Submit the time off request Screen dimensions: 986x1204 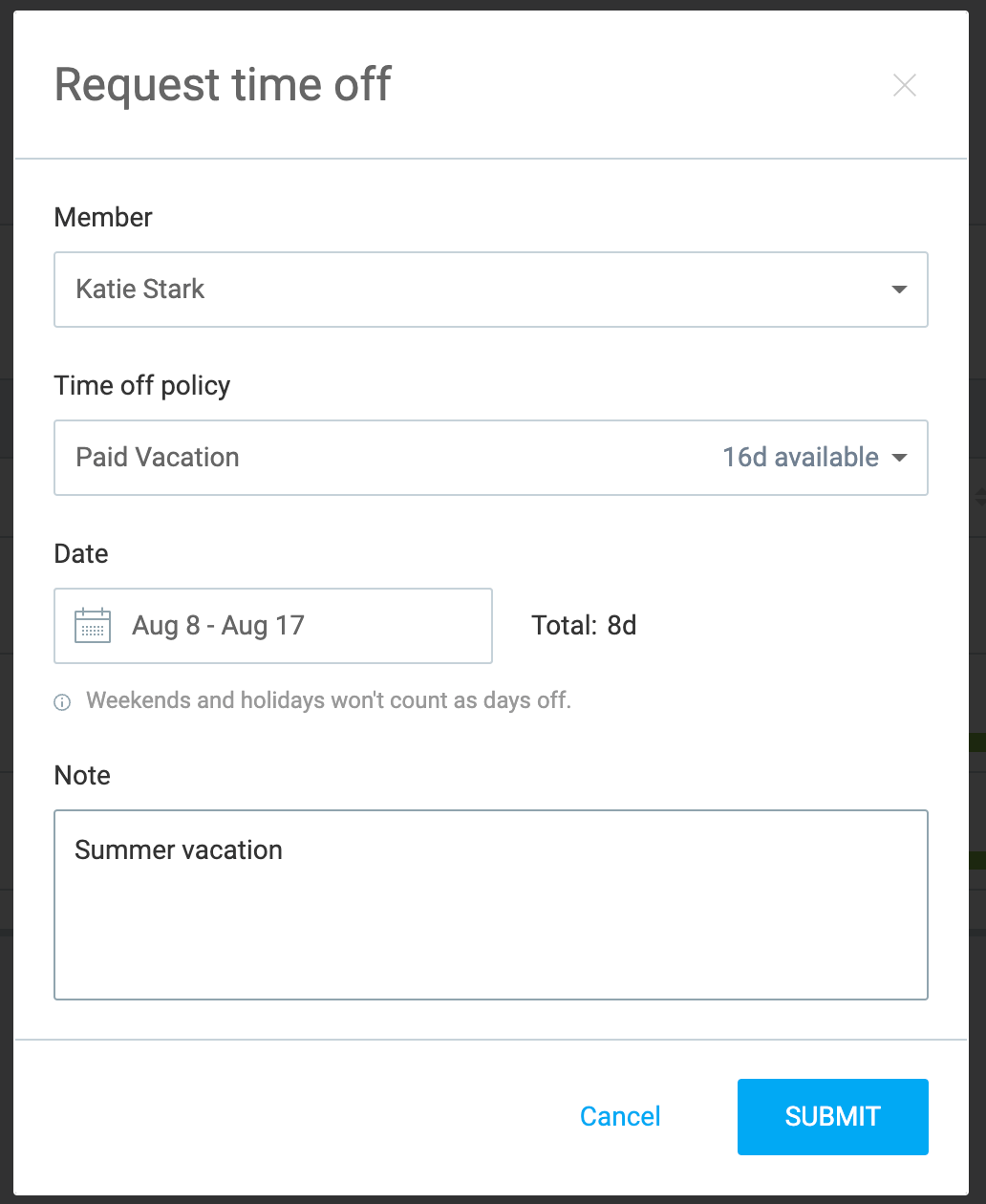coord(831,1116)
